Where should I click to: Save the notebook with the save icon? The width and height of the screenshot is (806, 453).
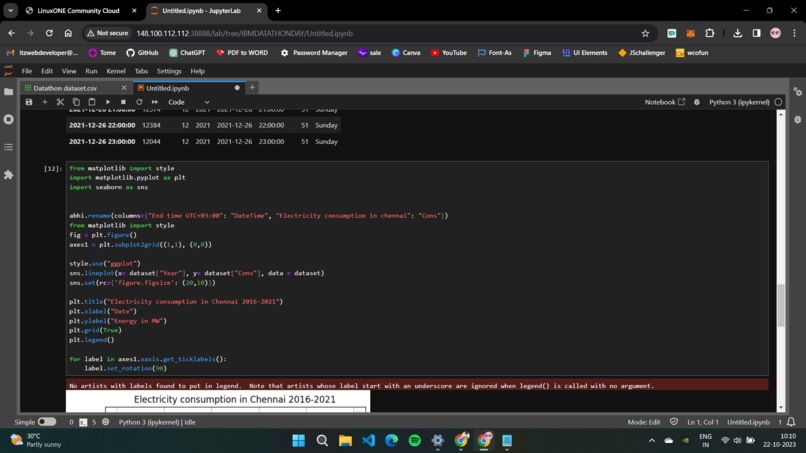coord(29,102)
